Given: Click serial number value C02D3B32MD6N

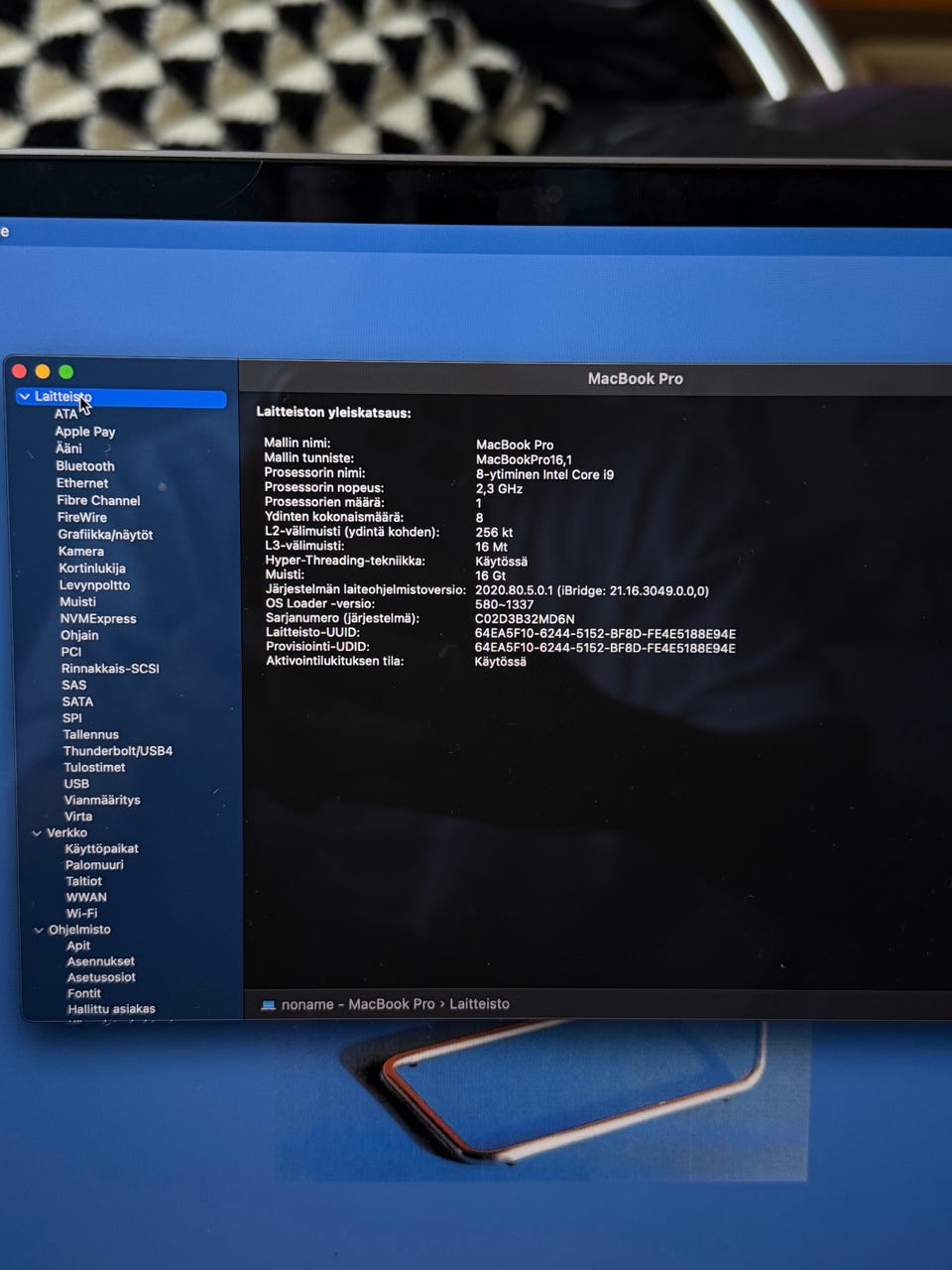Looking at the screenshot, I should [525, 619].
